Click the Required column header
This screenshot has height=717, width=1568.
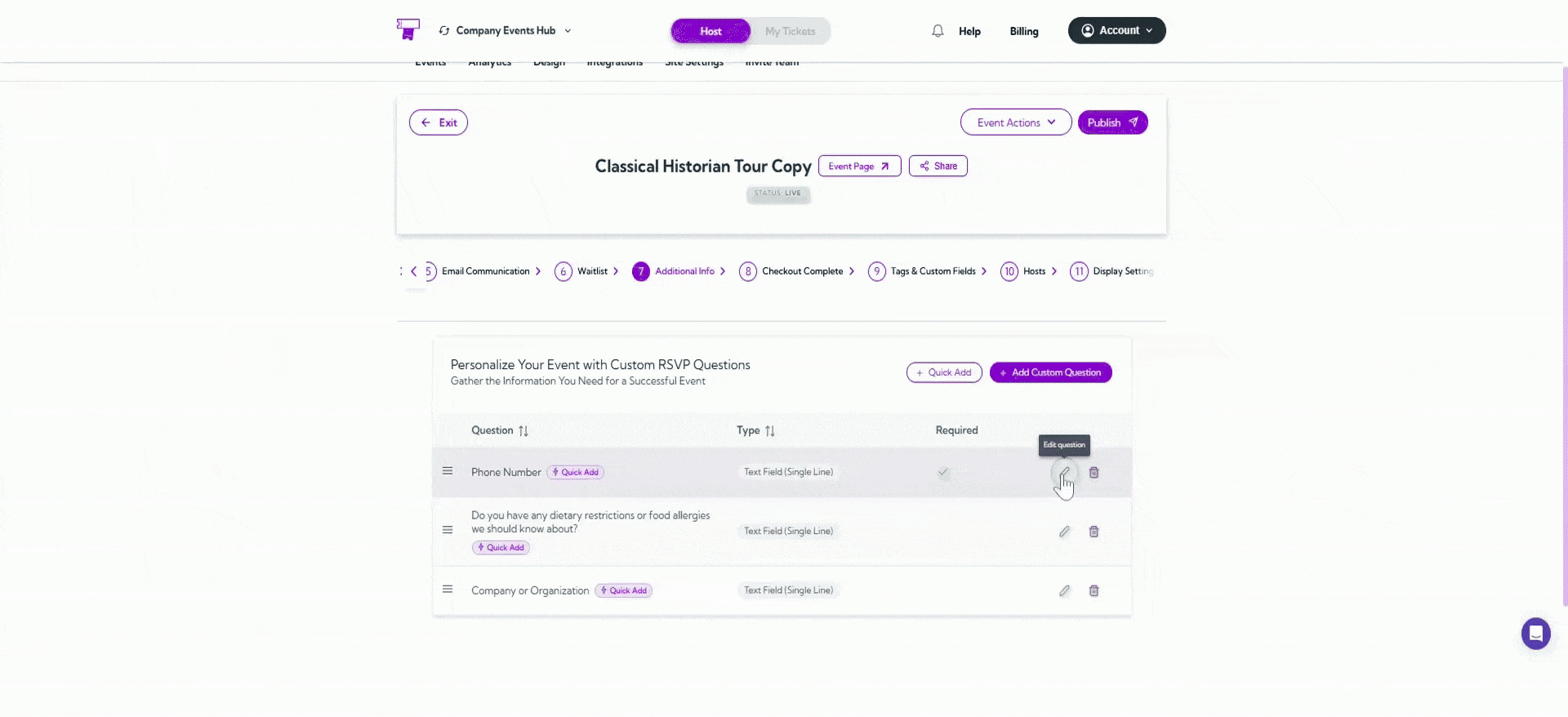point(956,430)
